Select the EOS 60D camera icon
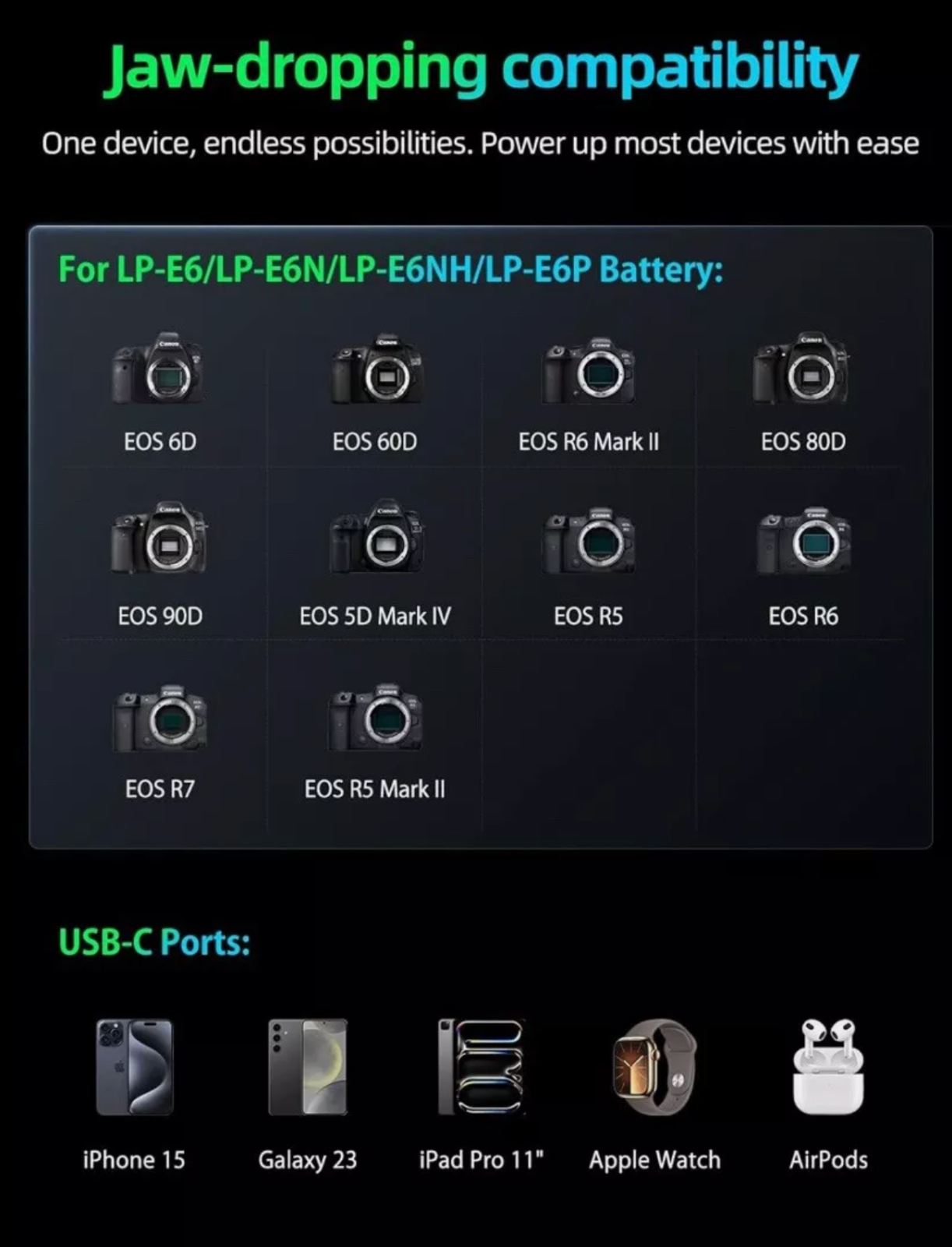This screenshot has height=1247, width=952. tap(376, 369)
